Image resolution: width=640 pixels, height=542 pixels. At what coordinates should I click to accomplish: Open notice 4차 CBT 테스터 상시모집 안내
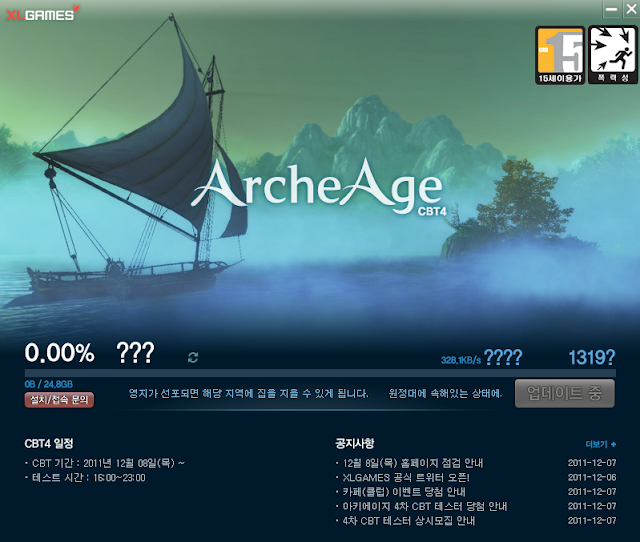(x=409, y=520)
